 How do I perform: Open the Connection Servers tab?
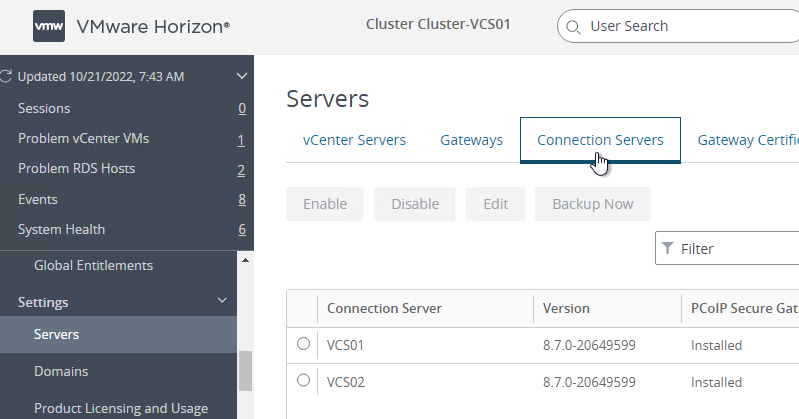coord(600,140)
